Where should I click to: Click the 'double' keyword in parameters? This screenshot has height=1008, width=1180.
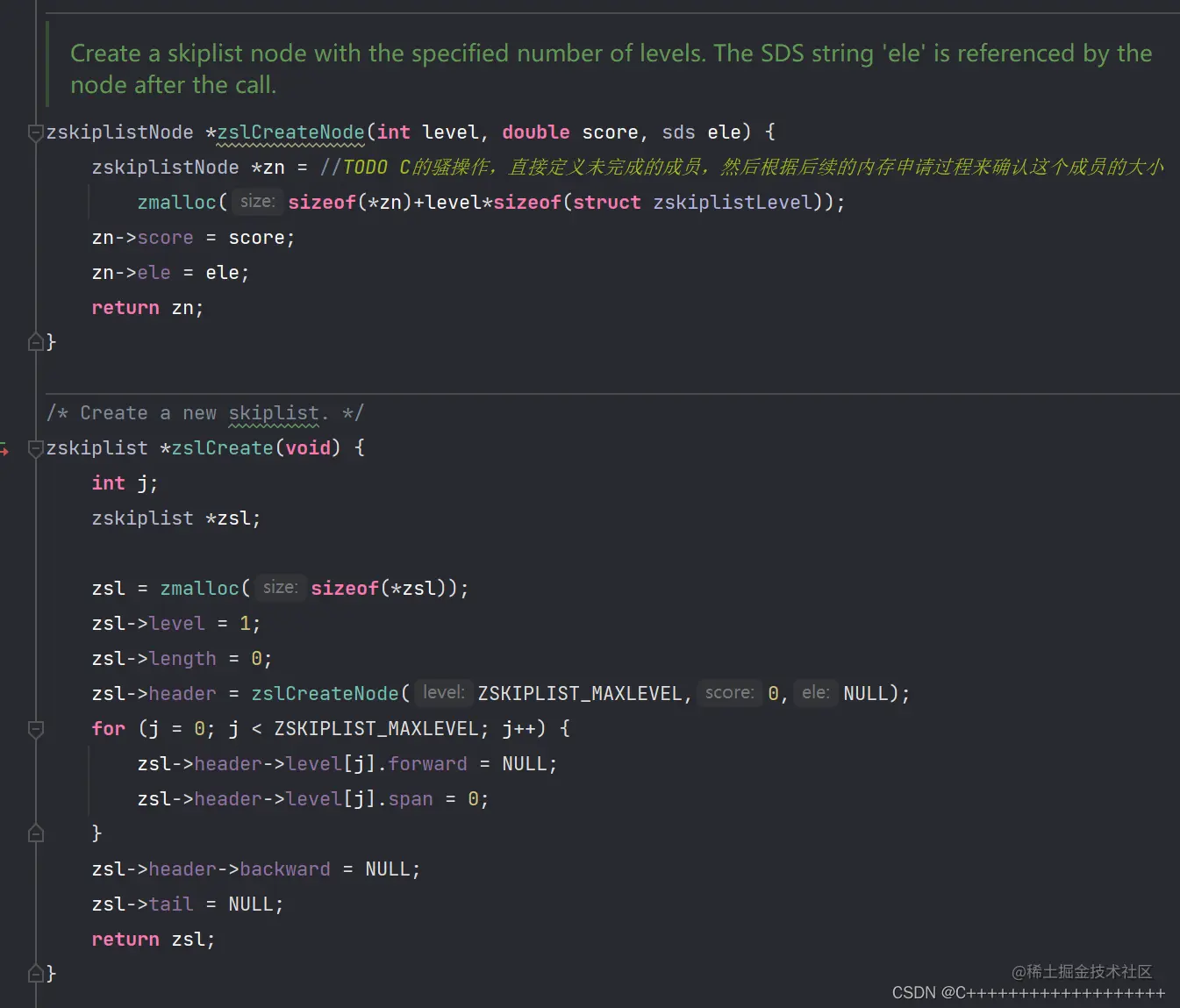[x=536, y=132]
